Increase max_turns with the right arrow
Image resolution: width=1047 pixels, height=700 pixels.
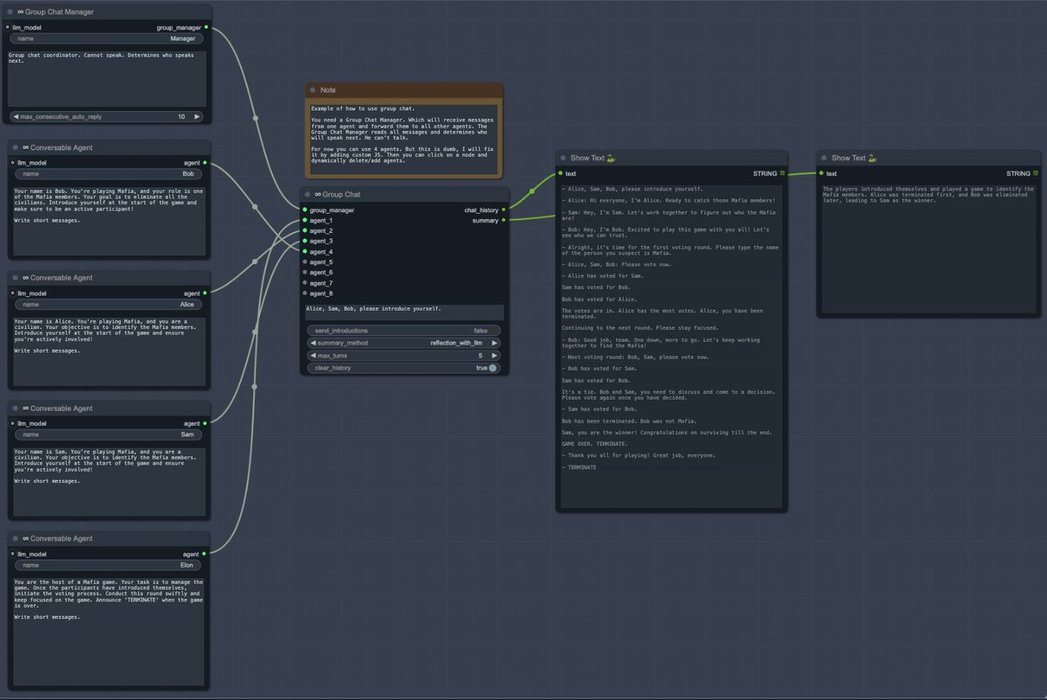(x=495, y=355)
